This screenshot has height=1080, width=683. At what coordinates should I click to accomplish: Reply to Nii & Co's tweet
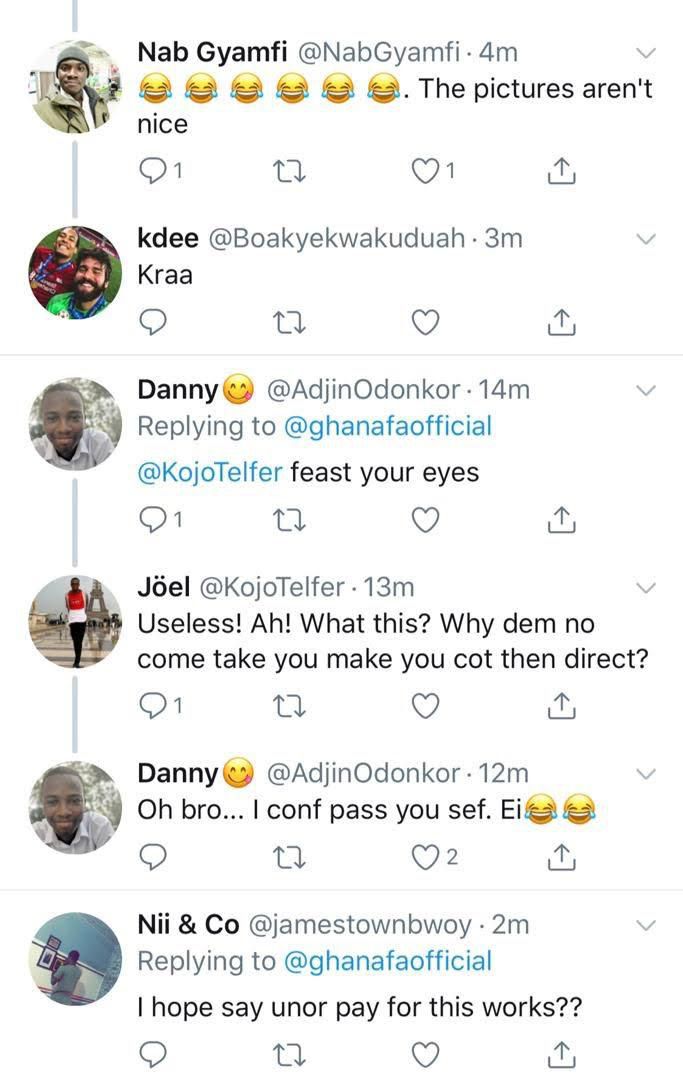pos(152,1054)
